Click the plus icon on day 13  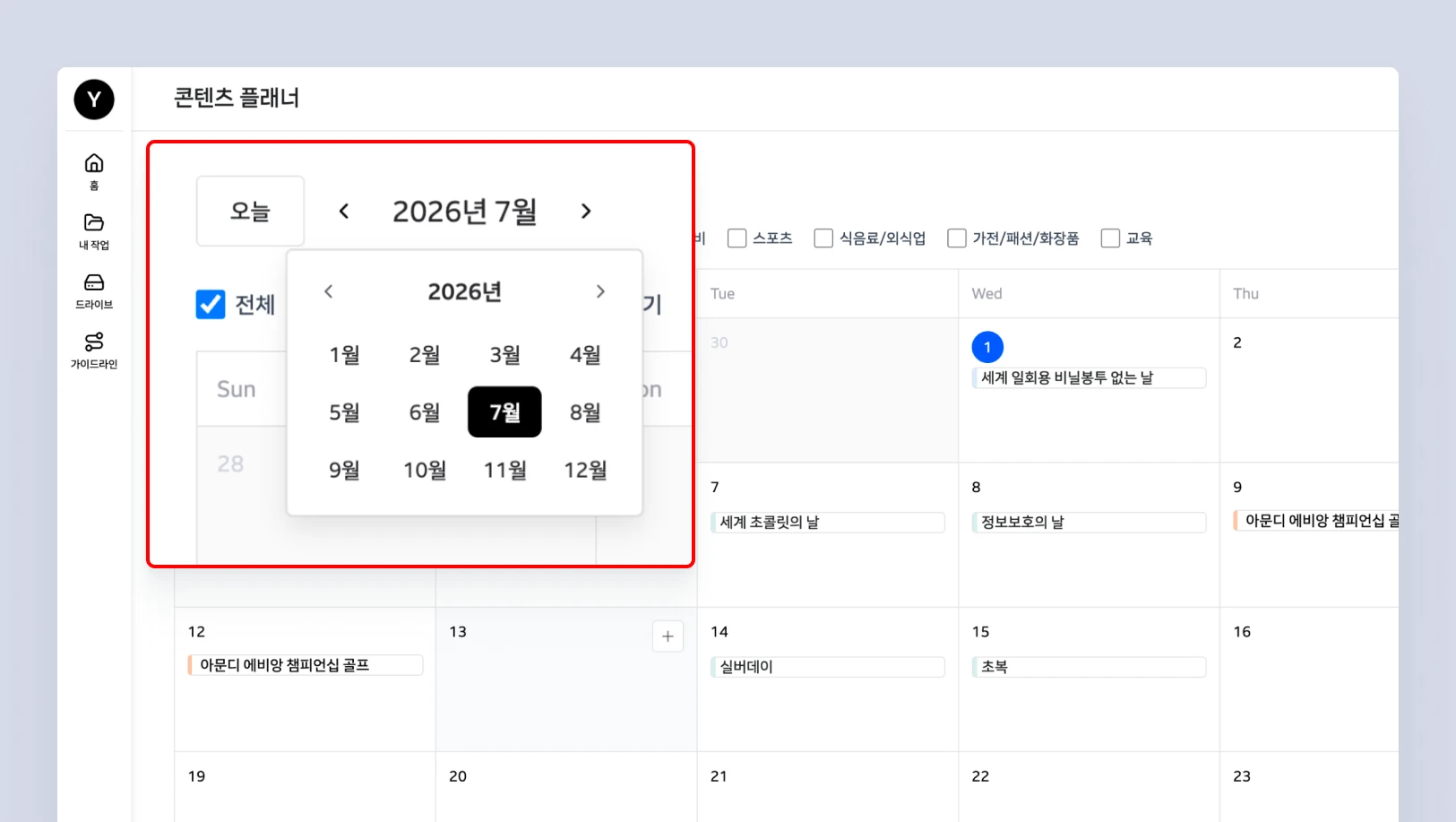(x=668, y=636)
